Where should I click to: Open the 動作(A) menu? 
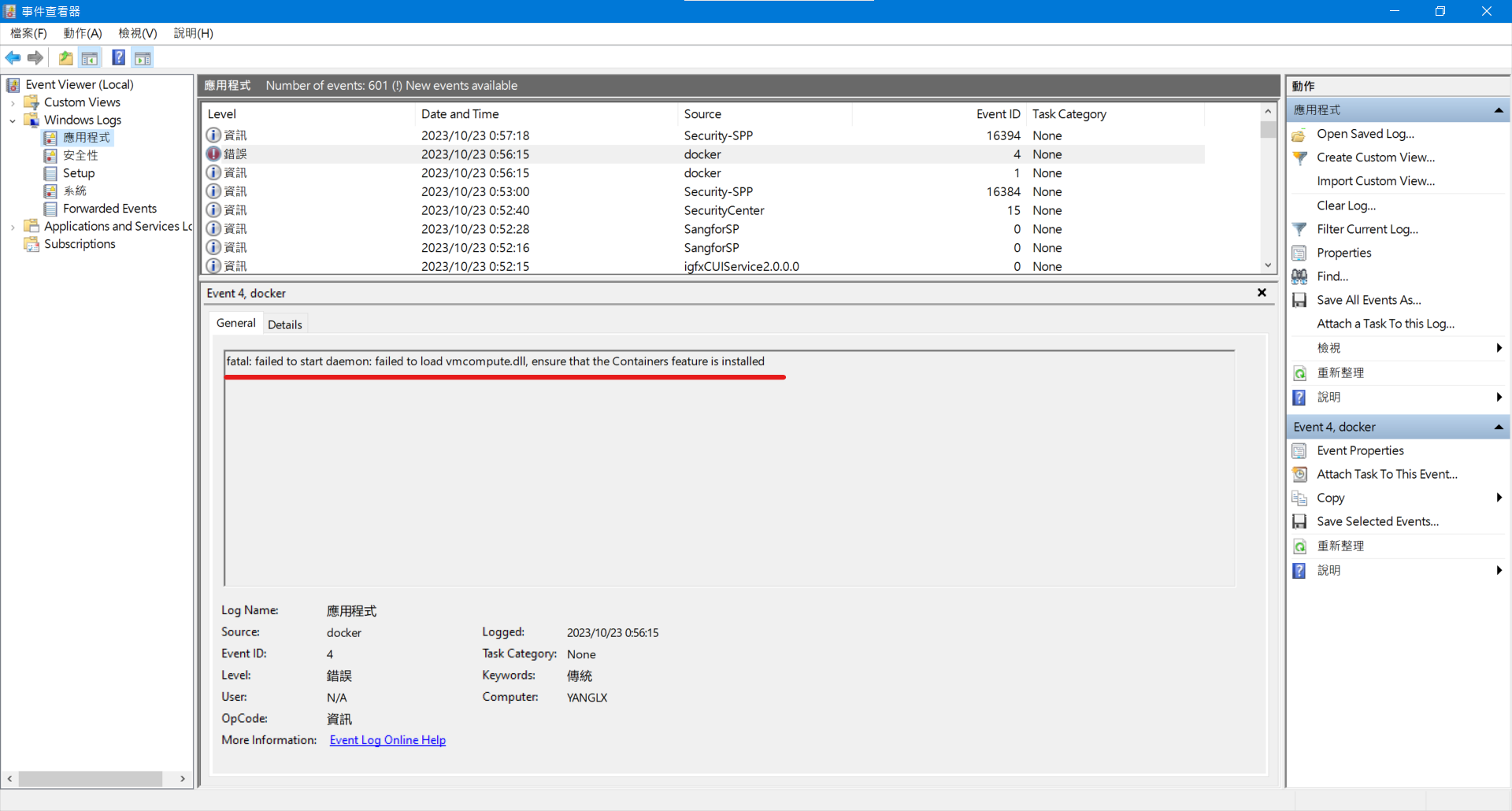(82, 33)
